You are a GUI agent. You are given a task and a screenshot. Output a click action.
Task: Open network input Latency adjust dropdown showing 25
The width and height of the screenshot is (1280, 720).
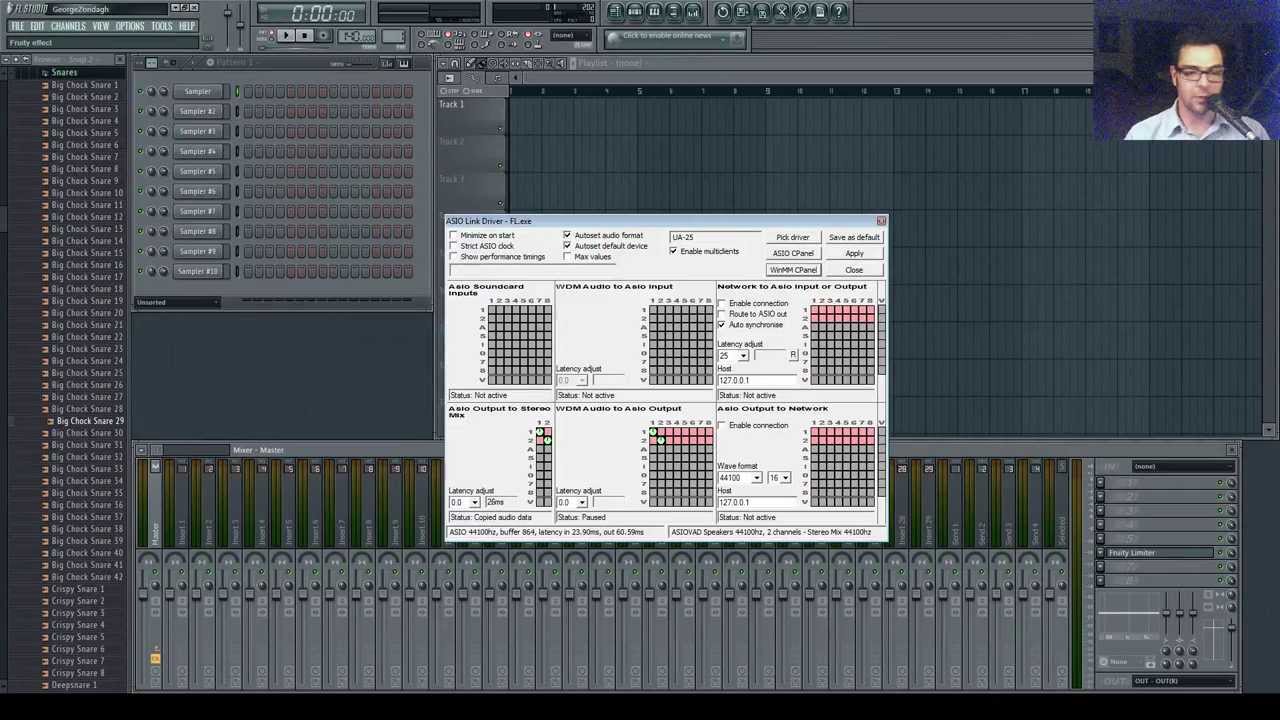pyautogui.click(x=742, y=356)
